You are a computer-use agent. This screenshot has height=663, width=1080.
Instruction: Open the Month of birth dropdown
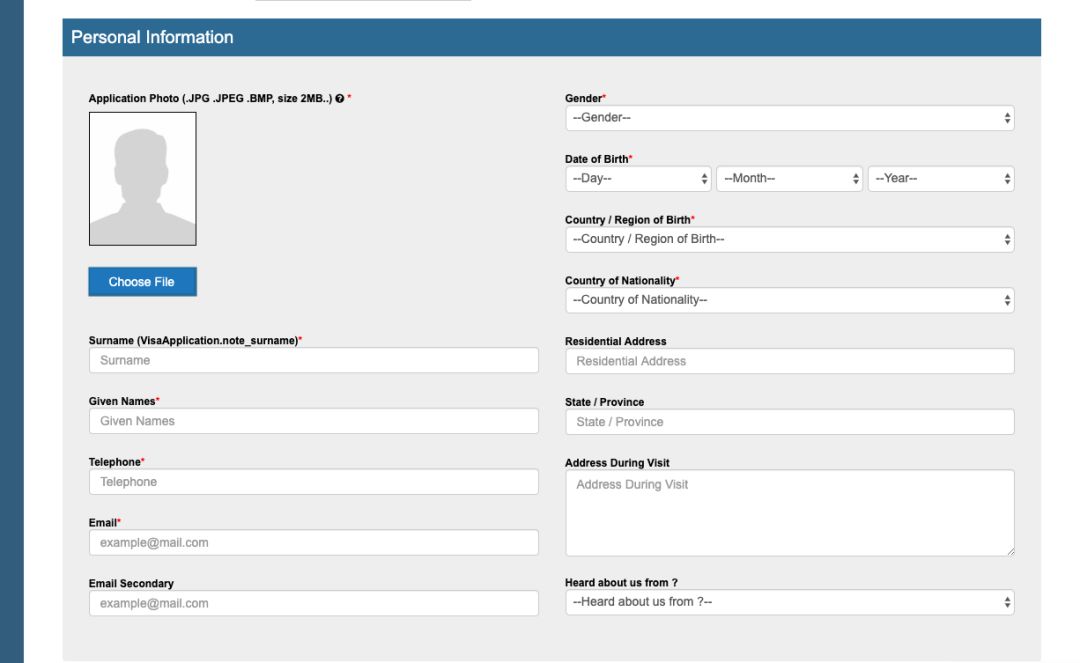click(789, 179)
